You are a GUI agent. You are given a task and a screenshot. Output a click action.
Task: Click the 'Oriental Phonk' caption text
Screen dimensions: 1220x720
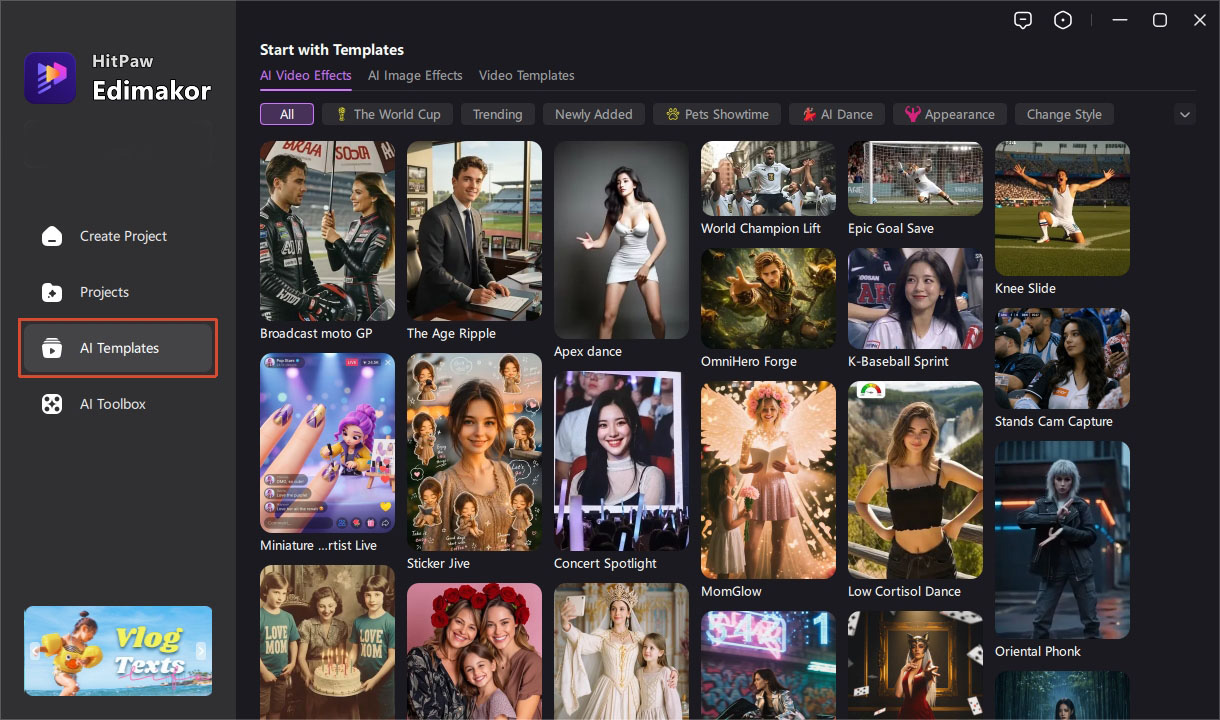(x=1038, y=651)
